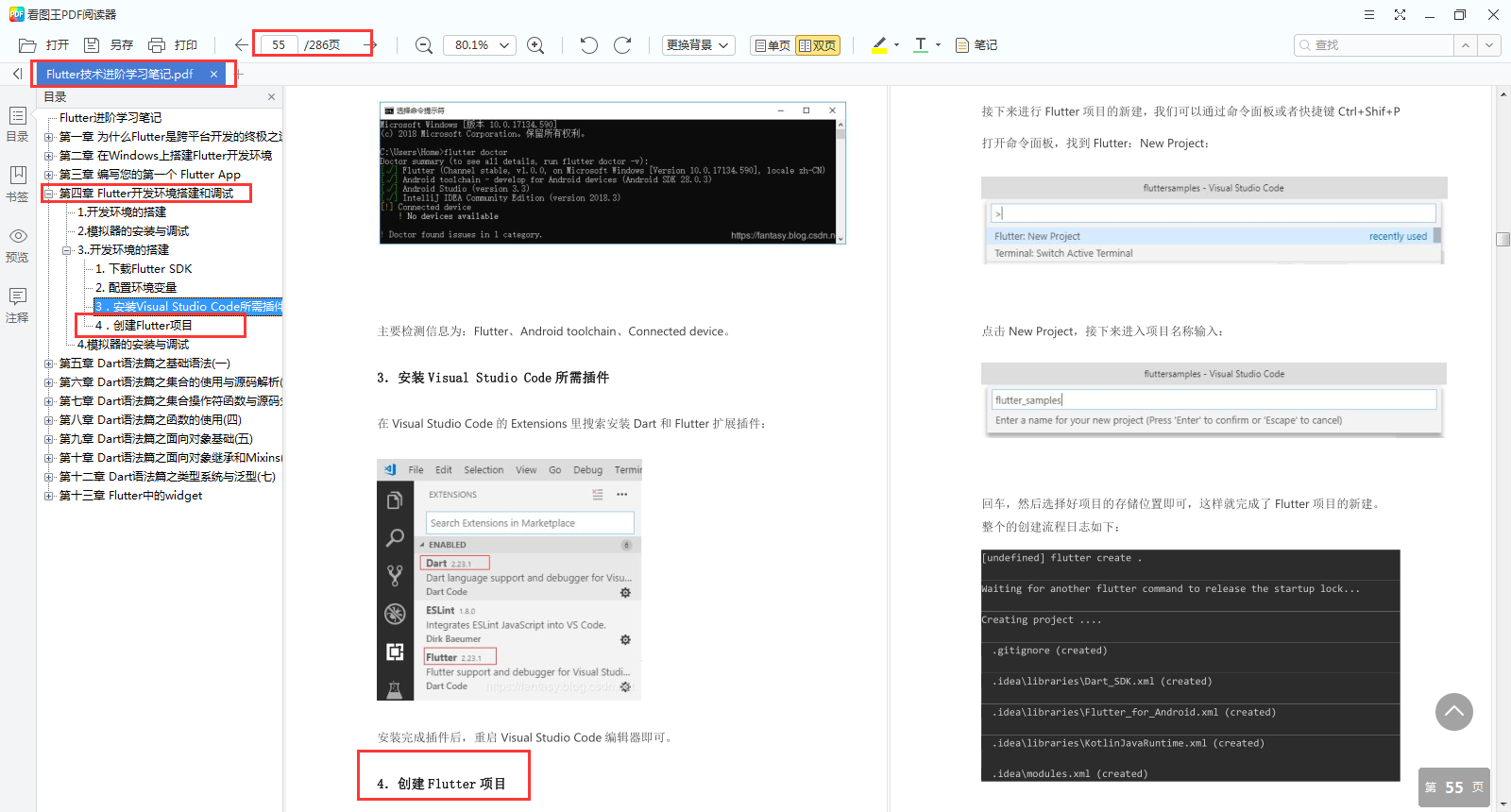The width and height of the screenshot is (1511, 812).
Task: Open the hamburger menu in title bar
Action: point(1369,14)
